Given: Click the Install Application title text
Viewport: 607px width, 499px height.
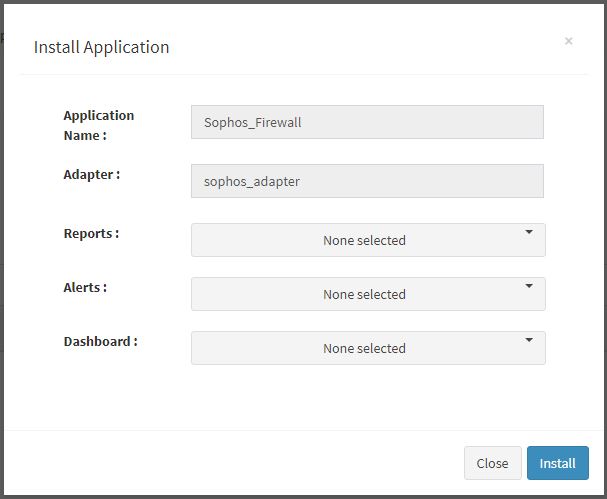Looking at the screenshot, I should pos(101,47).
